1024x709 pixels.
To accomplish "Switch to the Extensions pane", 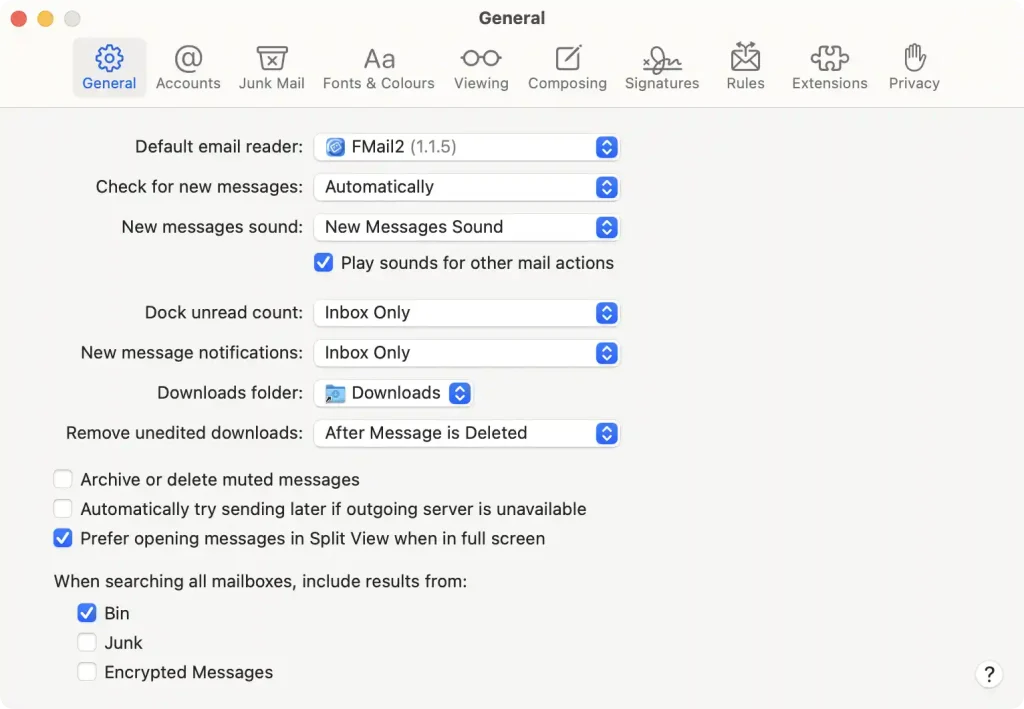I will click(829, 67).
